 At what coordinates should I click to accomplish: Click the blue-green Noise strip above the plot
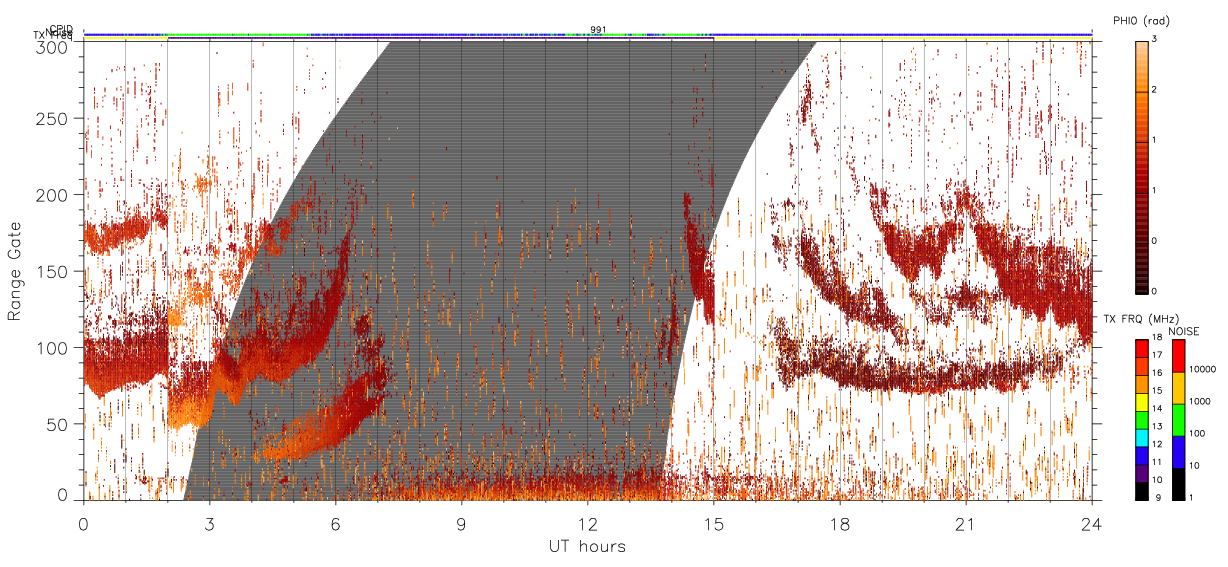click(x=587, y=34)
